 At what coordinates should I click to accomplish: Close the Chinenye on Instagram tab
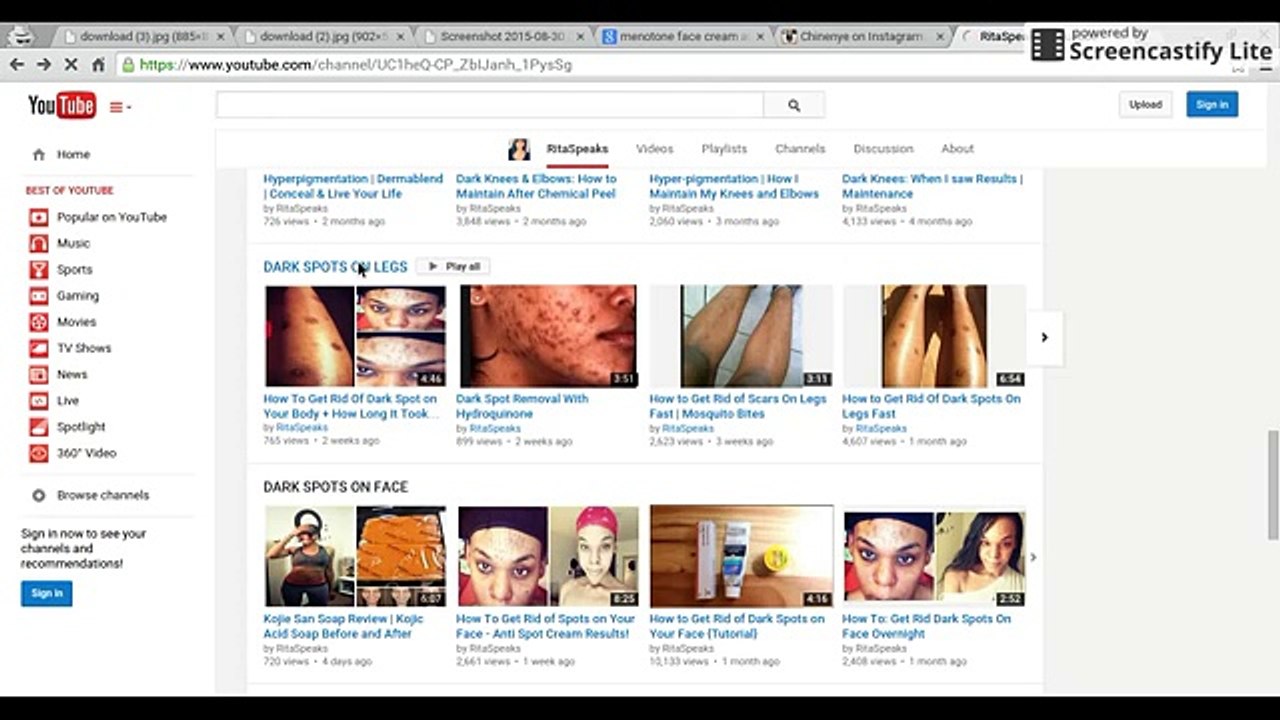940,37
